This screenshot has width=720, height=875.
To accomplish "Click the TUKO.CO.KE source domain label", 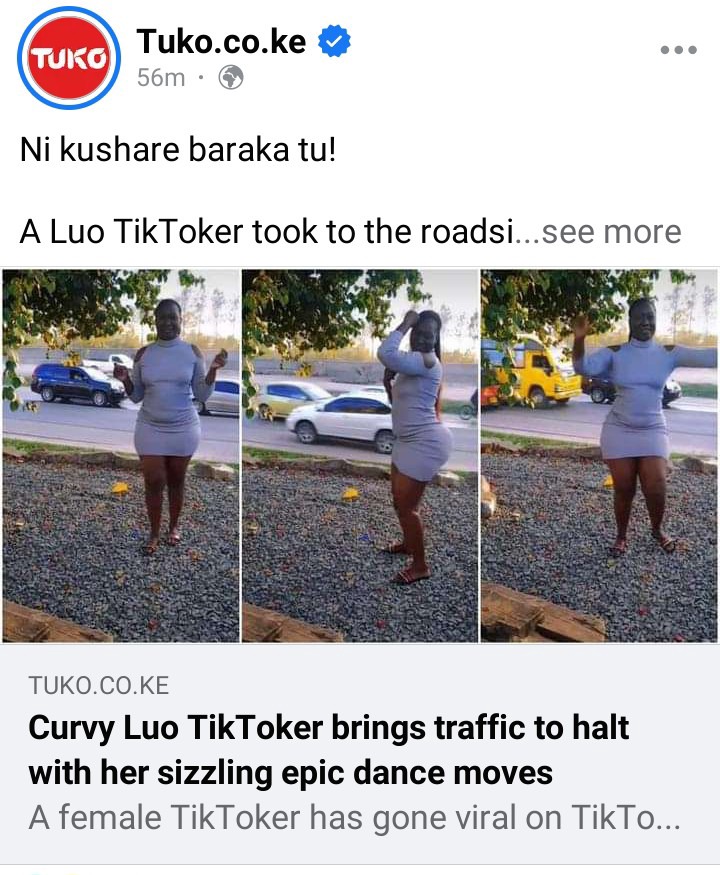I will tap(98, 685).
